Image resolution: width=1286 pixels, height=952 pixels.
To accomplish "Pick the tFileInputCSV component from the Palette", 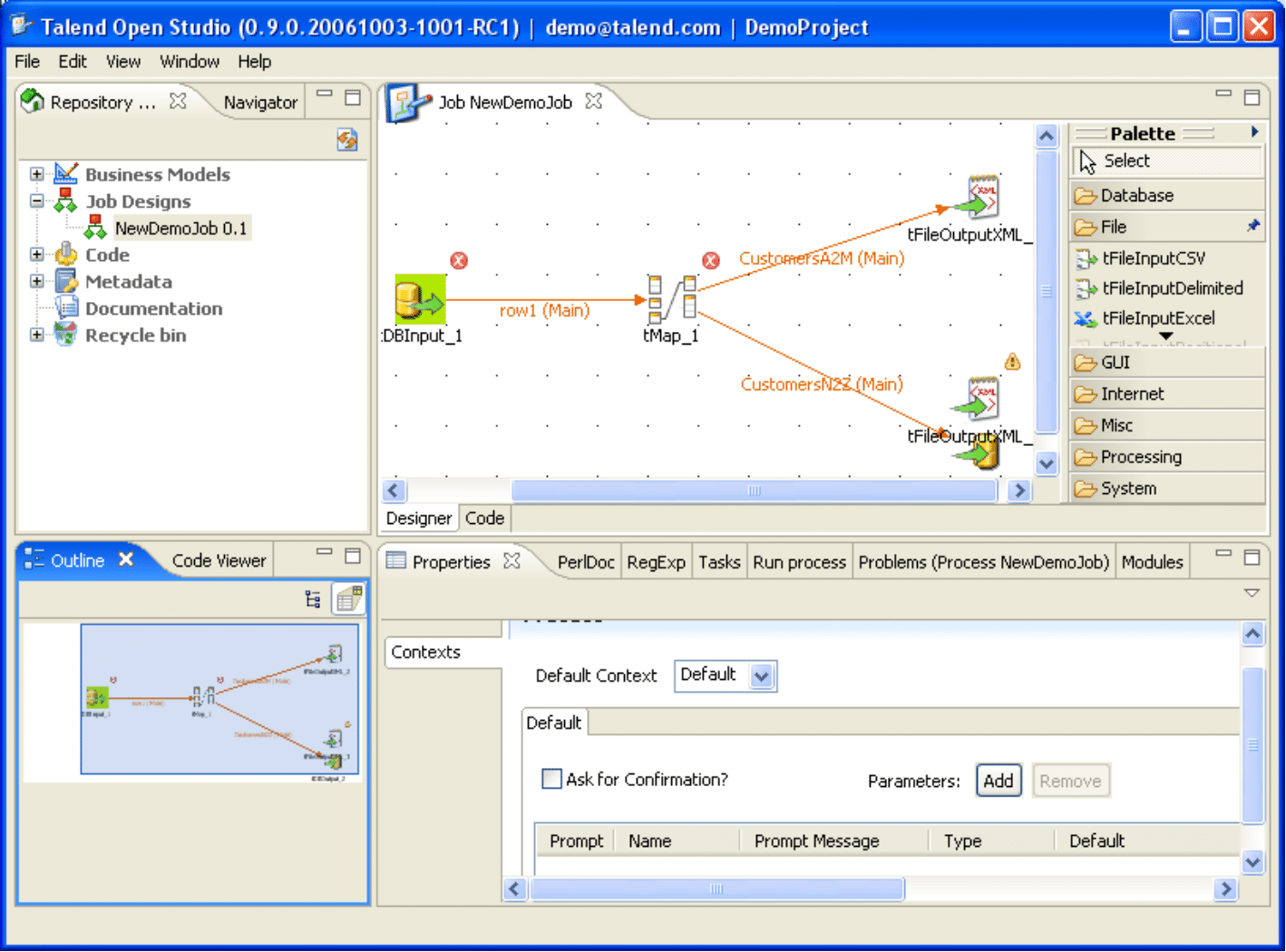I will [x=1152, y=258].
